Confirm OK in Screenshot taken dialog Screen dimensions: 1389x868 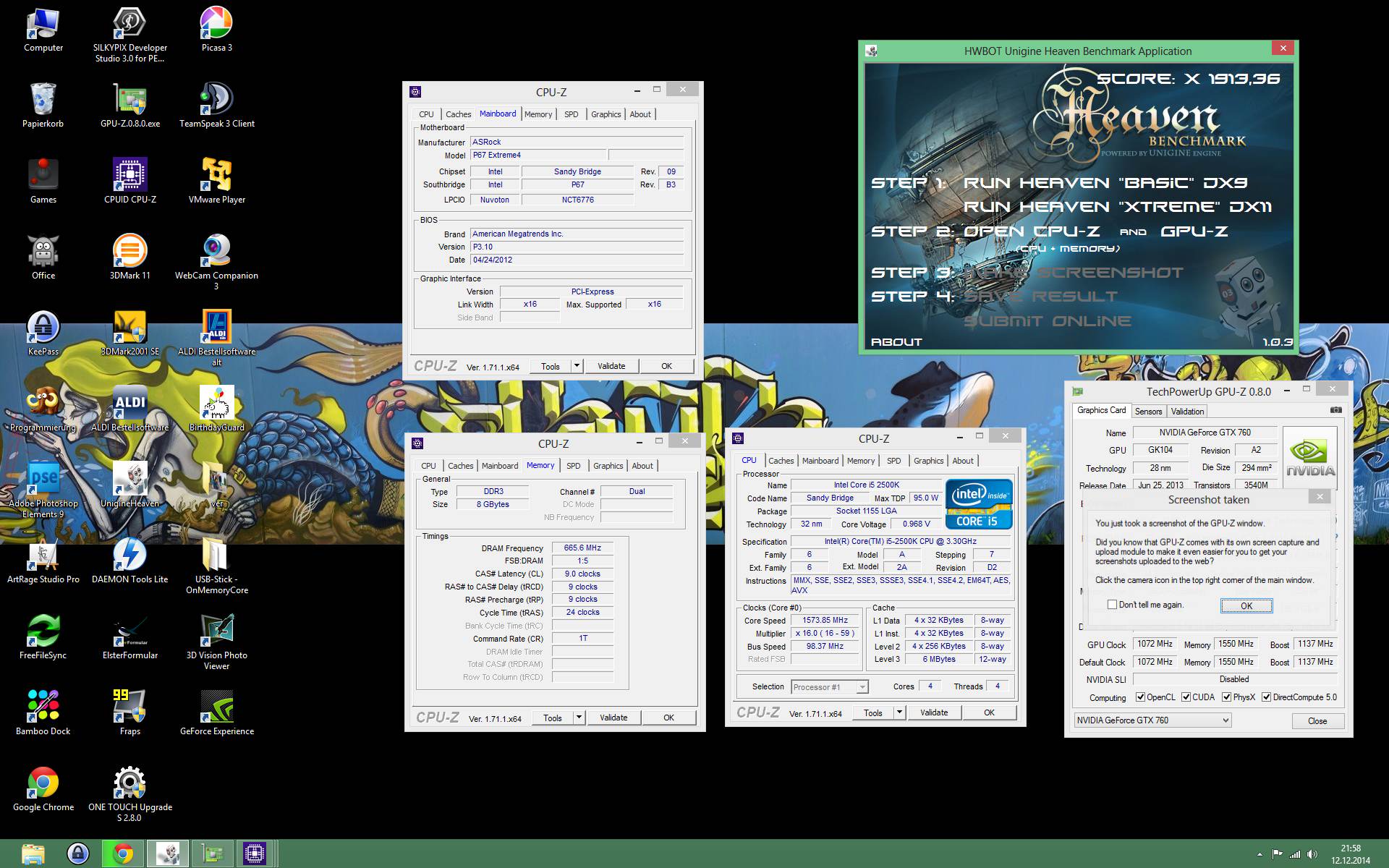tap(1246, 606)
